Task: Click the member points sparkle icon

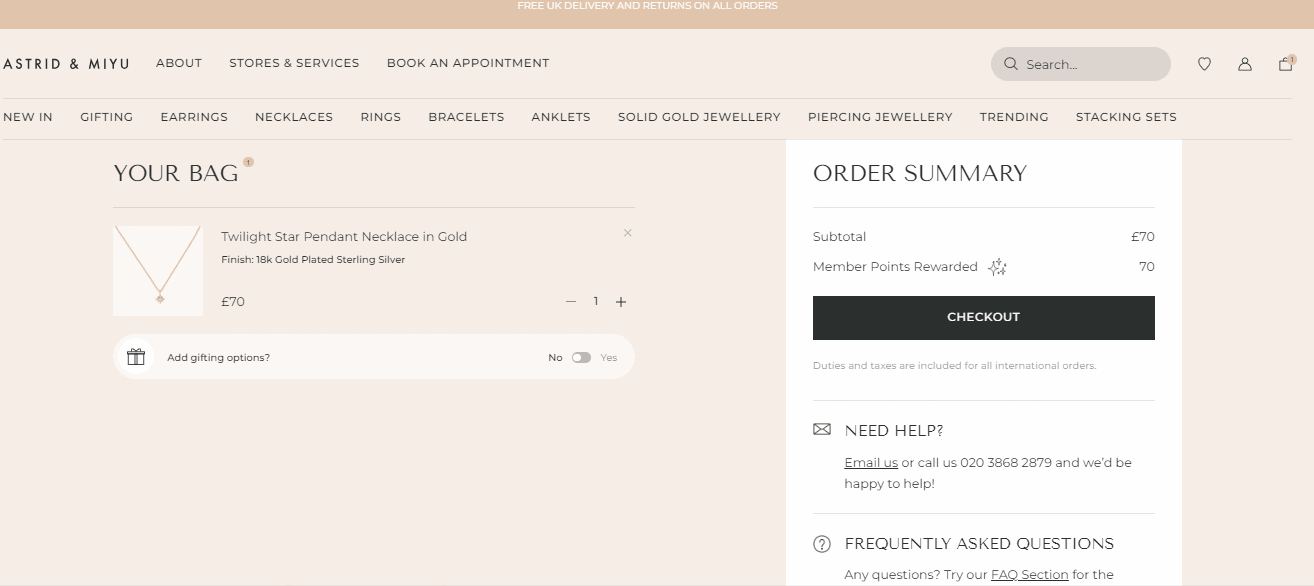Action: click(x=997, y=267)
